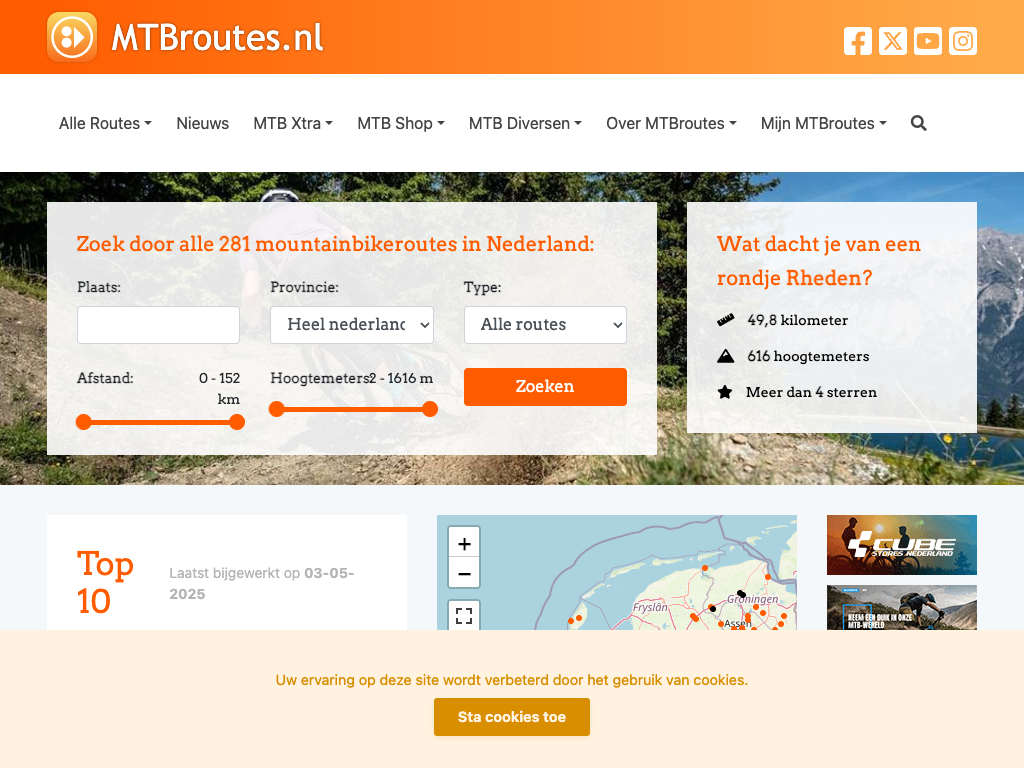Click the Hoogtemeters slider left handle
The image size is (1024, 768).
(x=277, y=409)
